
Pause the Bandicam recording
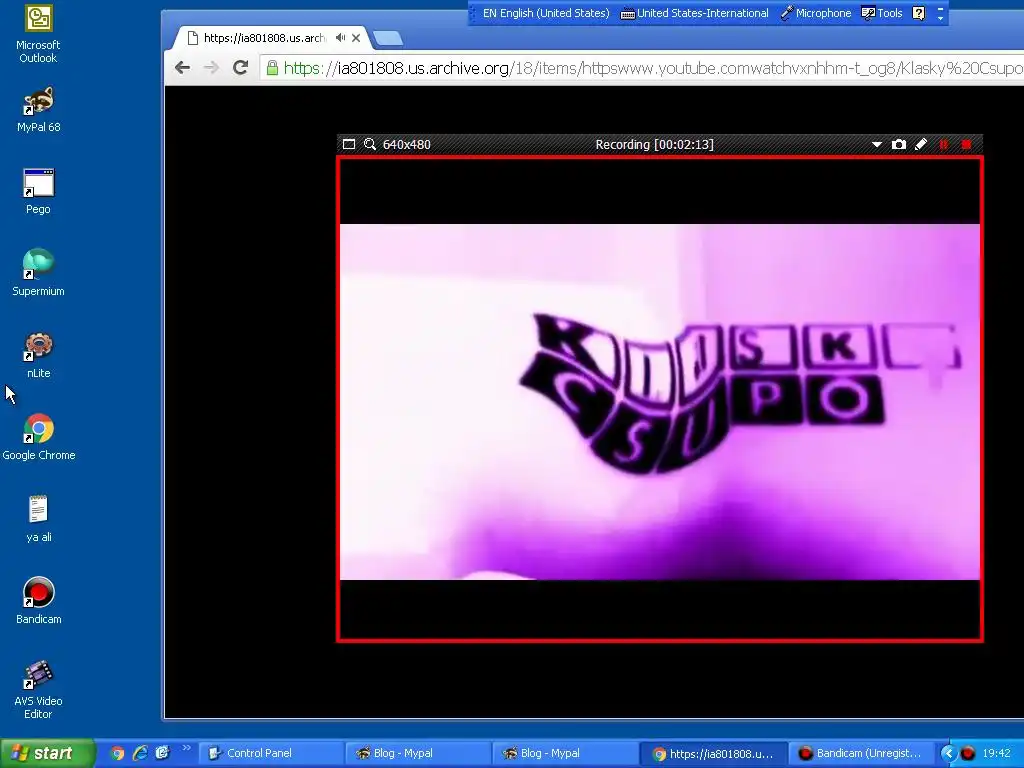(944, 144)
